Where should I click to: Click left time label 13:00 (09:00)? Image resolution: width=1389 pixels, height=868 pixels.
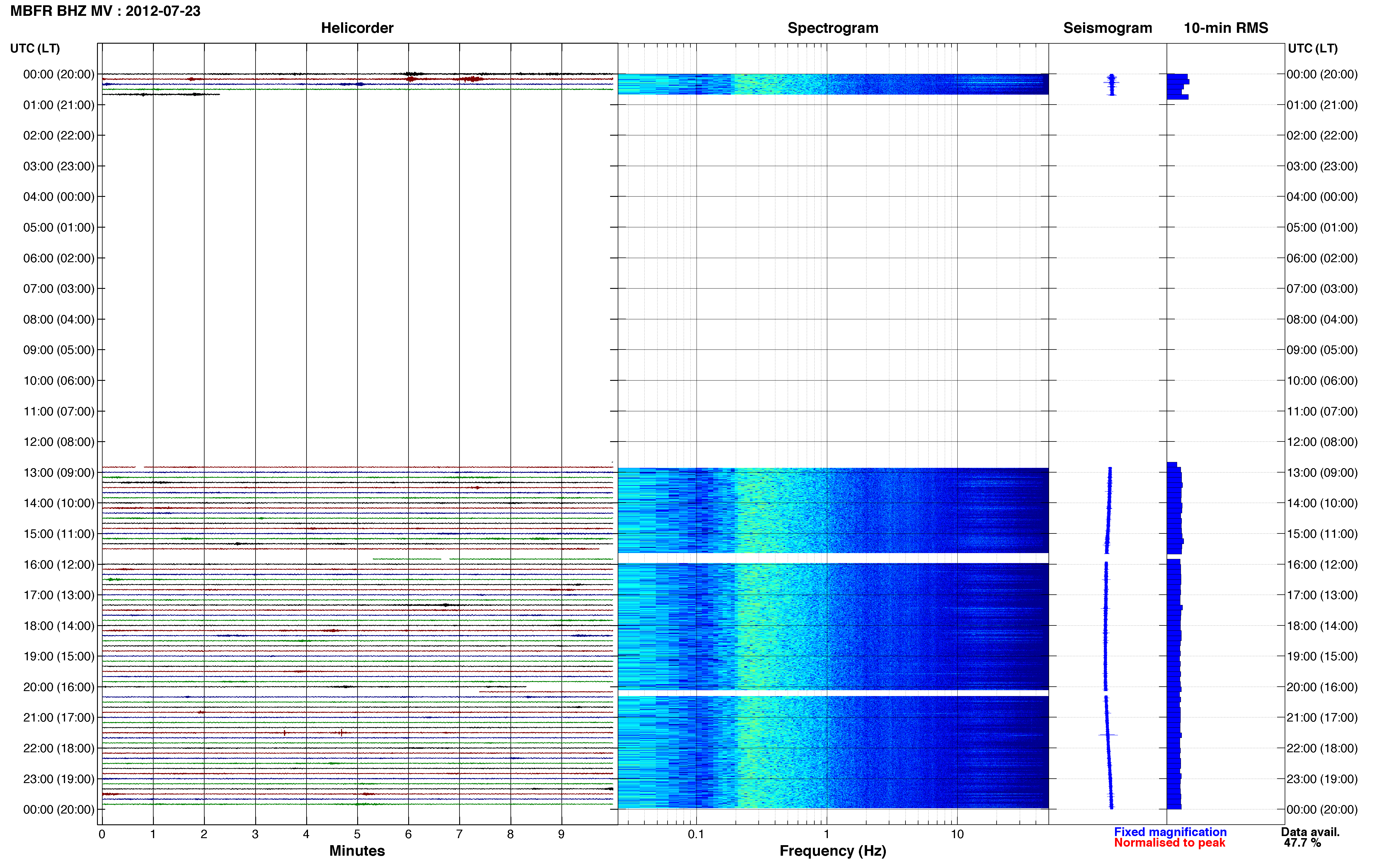(59, 473)
